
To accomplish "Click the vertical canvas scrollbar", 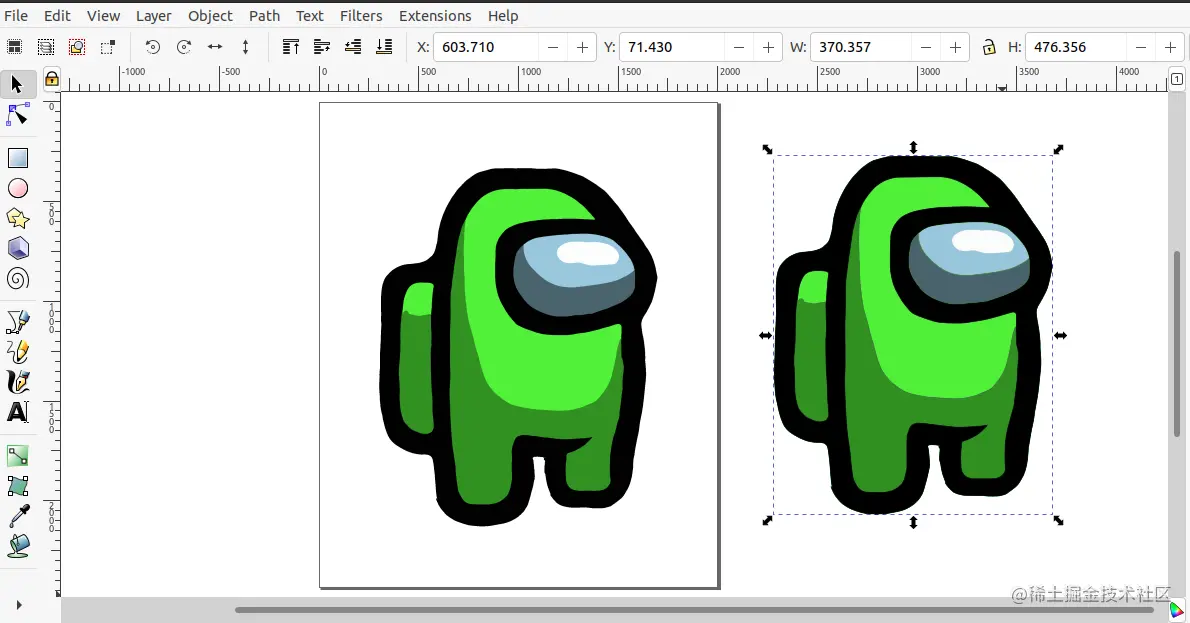I will point(1177,343).
